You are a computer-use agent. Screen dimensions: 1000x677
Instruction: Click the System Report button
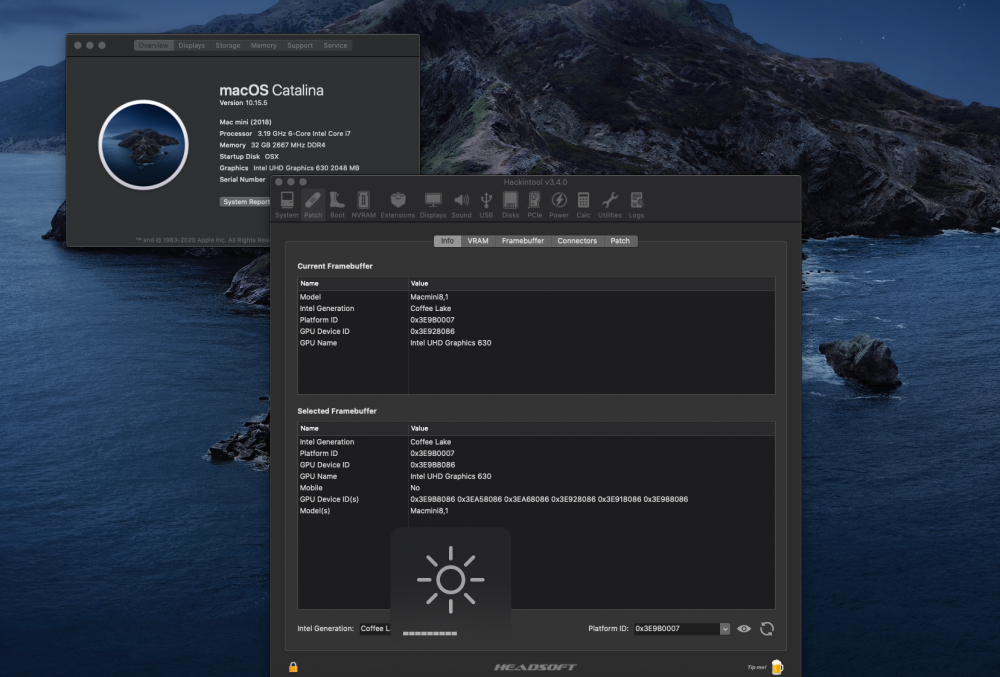246,201
